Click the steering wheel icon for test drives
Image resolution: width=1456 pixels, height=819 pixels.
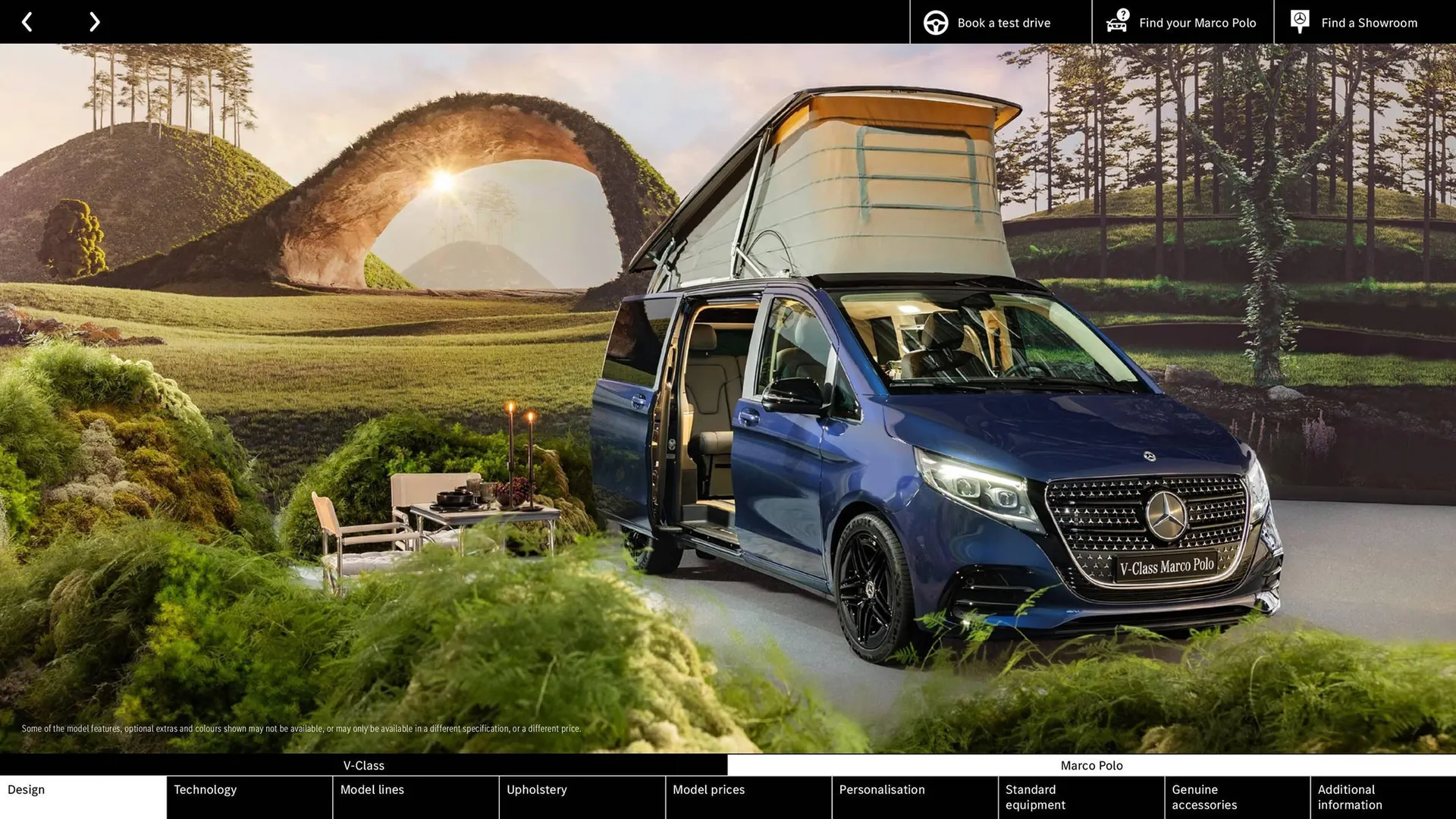tap(934, 22)
